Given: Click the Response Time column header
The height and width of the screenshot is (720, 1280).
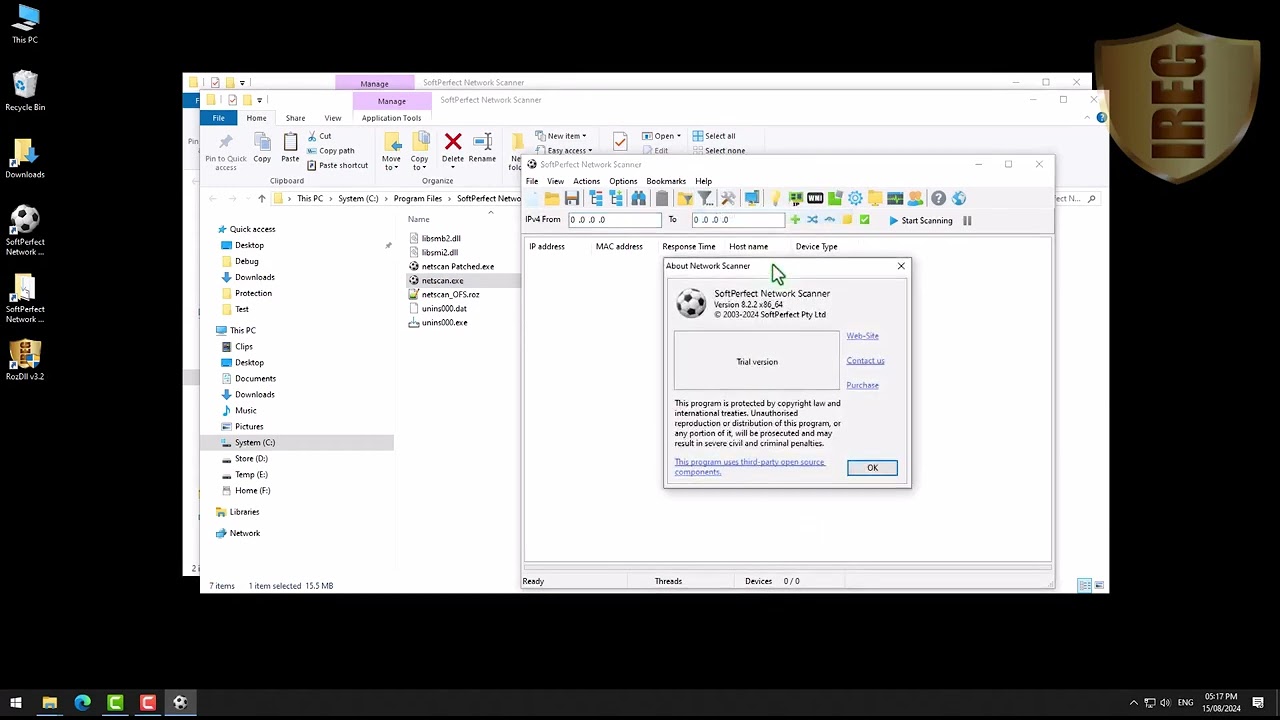Looking at the screenshot, I should coord(689,246).
